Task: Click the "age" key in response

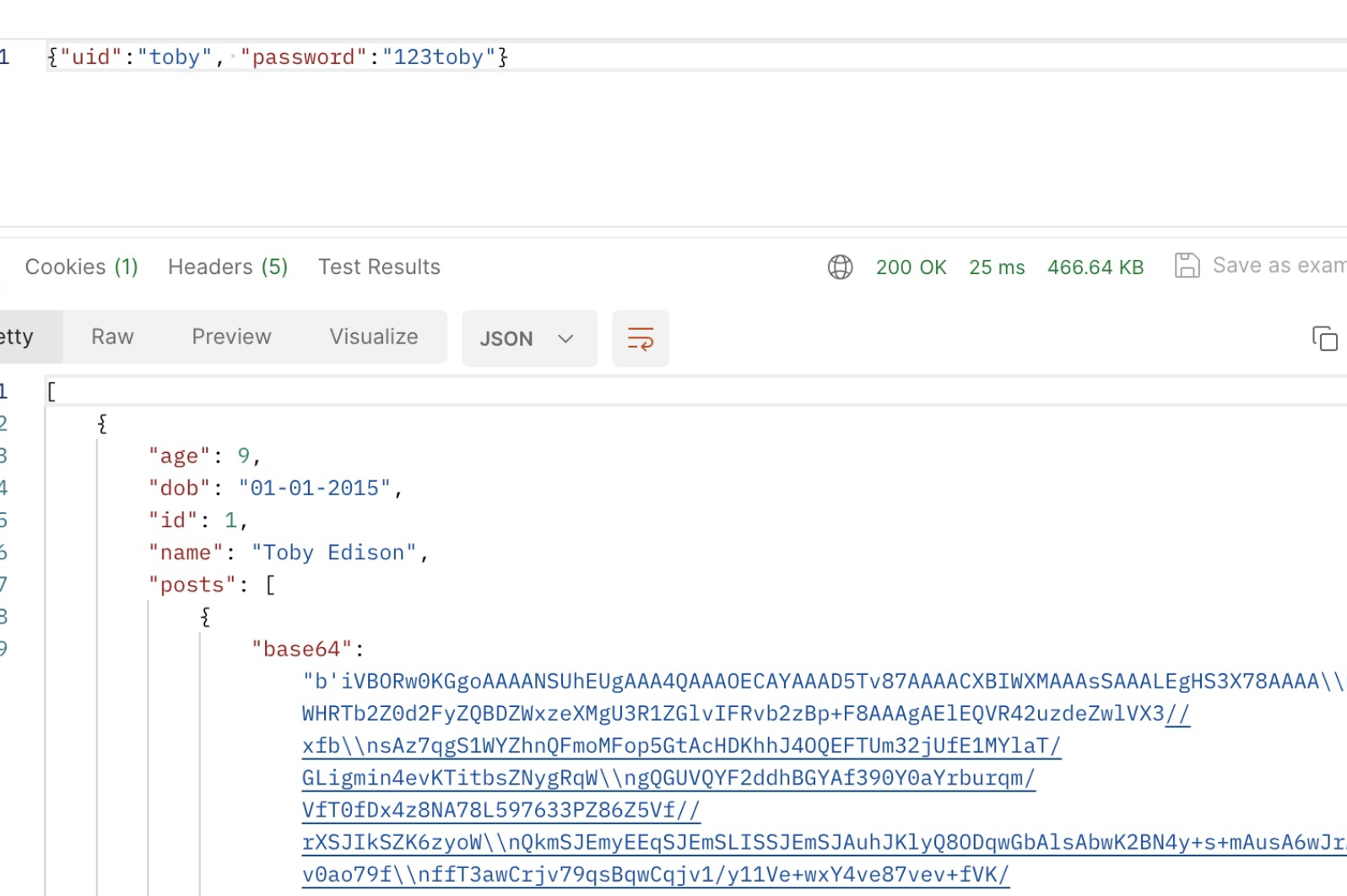Action: (x=179, y=456)
